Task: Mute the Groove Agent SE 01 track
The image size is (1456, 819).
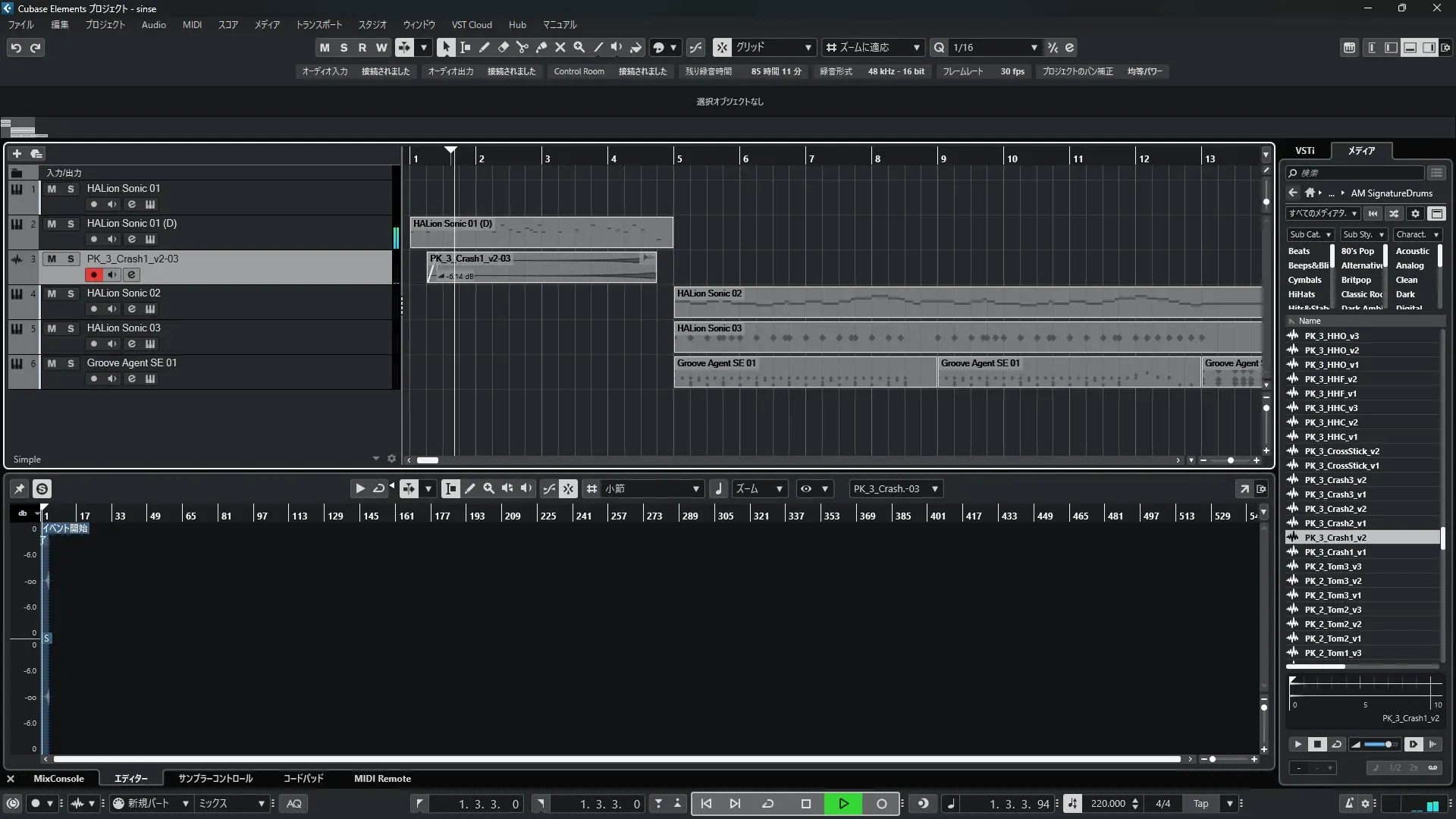Action: (x=52, y=363)
